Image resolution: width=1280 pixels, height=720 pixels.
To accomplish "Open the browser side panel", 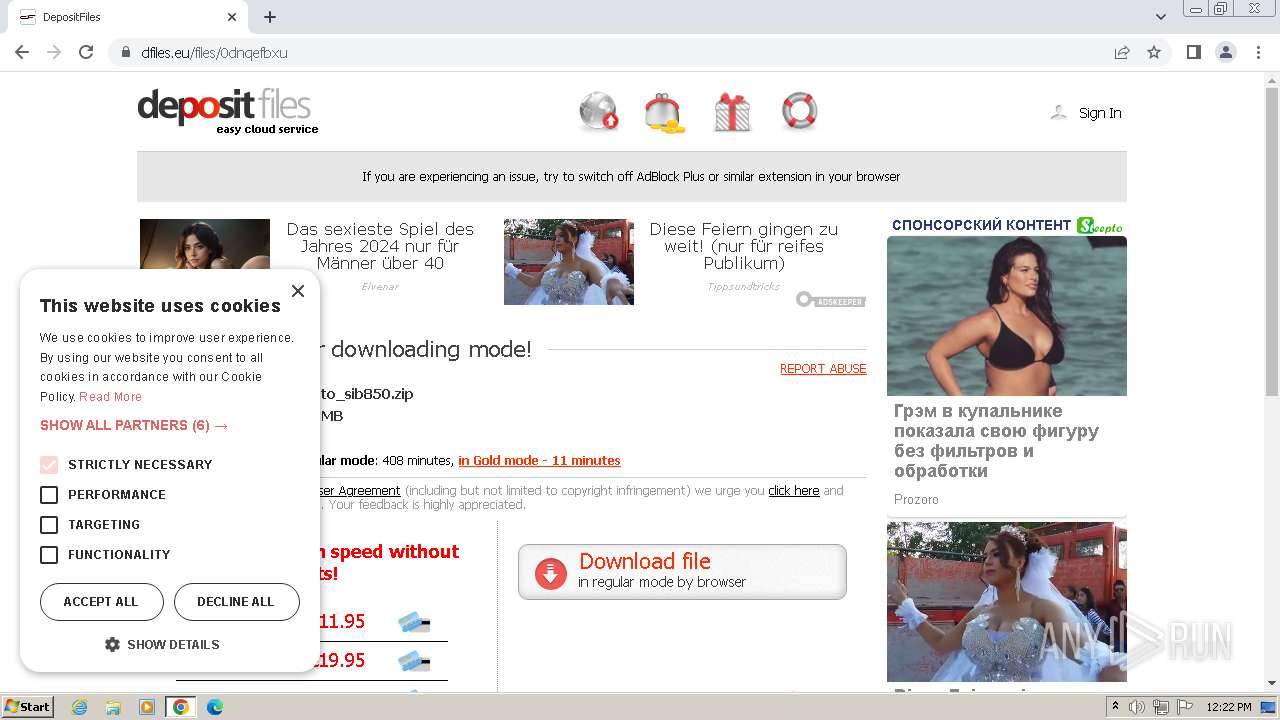I will click(x=1193, y=52).
